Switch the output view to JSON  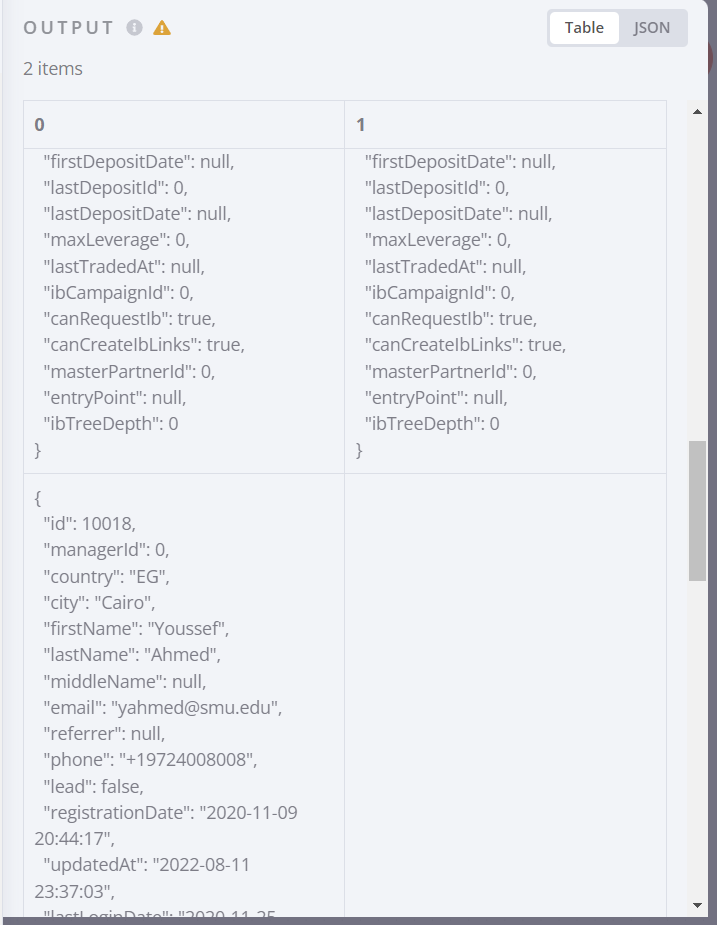[x=650, y=28]
